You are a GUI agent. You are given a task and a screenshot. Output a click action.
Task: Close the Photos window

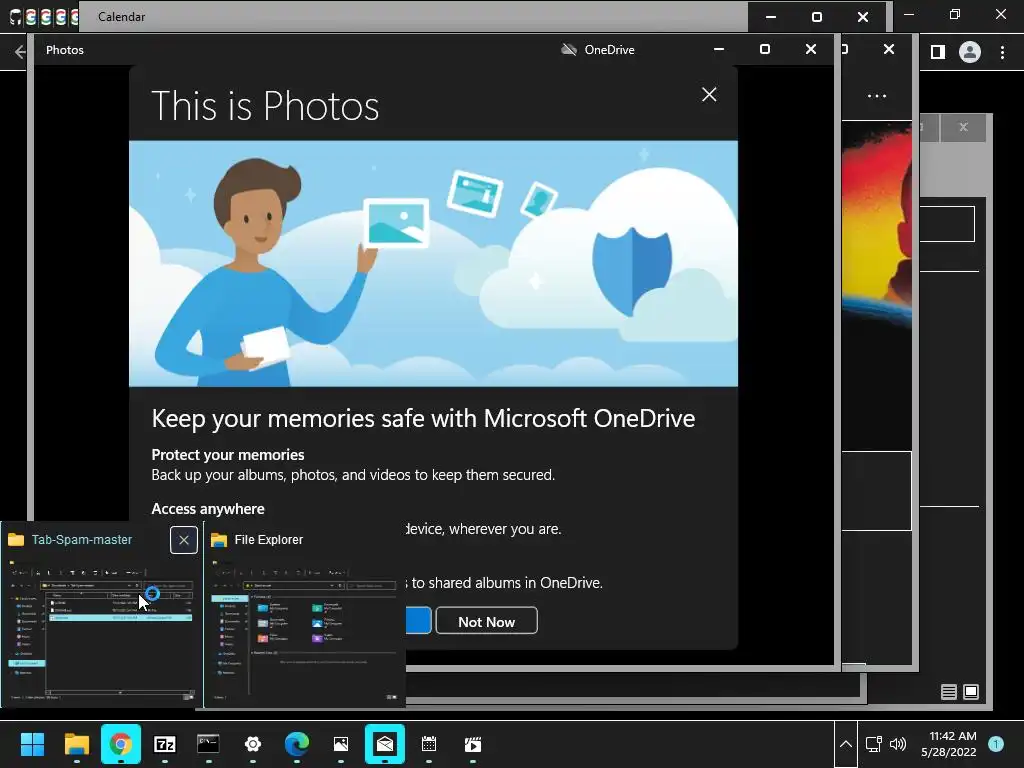[810, 50]
